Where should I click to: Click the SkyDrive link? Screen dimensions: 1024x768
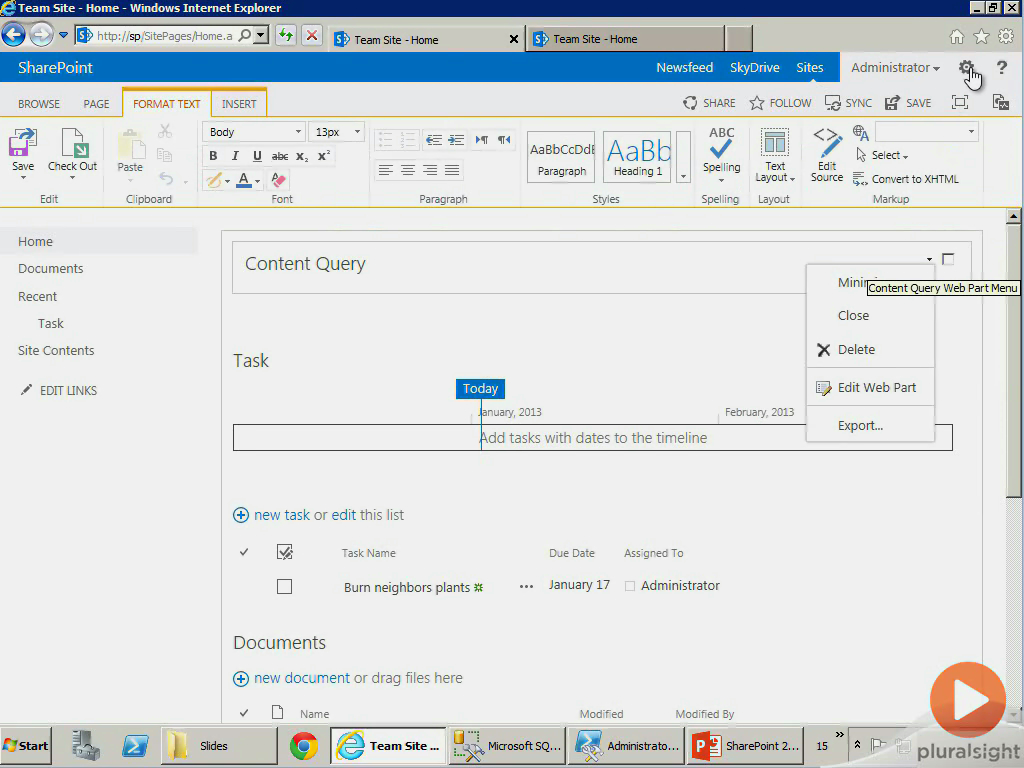754,67
